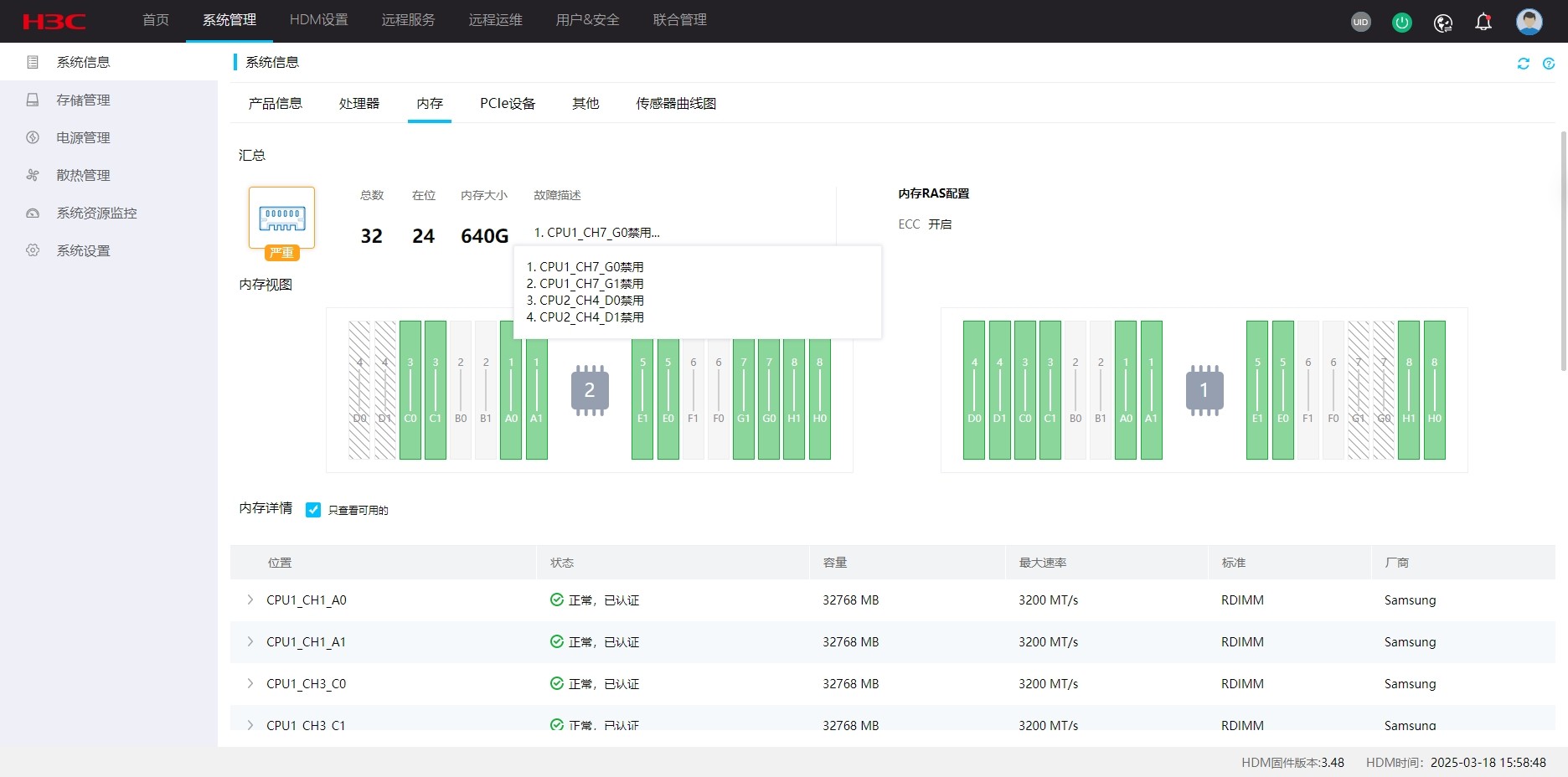Expand the CPU1_CH1_A0 memory row
Image resolution: width=1568 pixels, height=777 pixels.
[250, 599]
